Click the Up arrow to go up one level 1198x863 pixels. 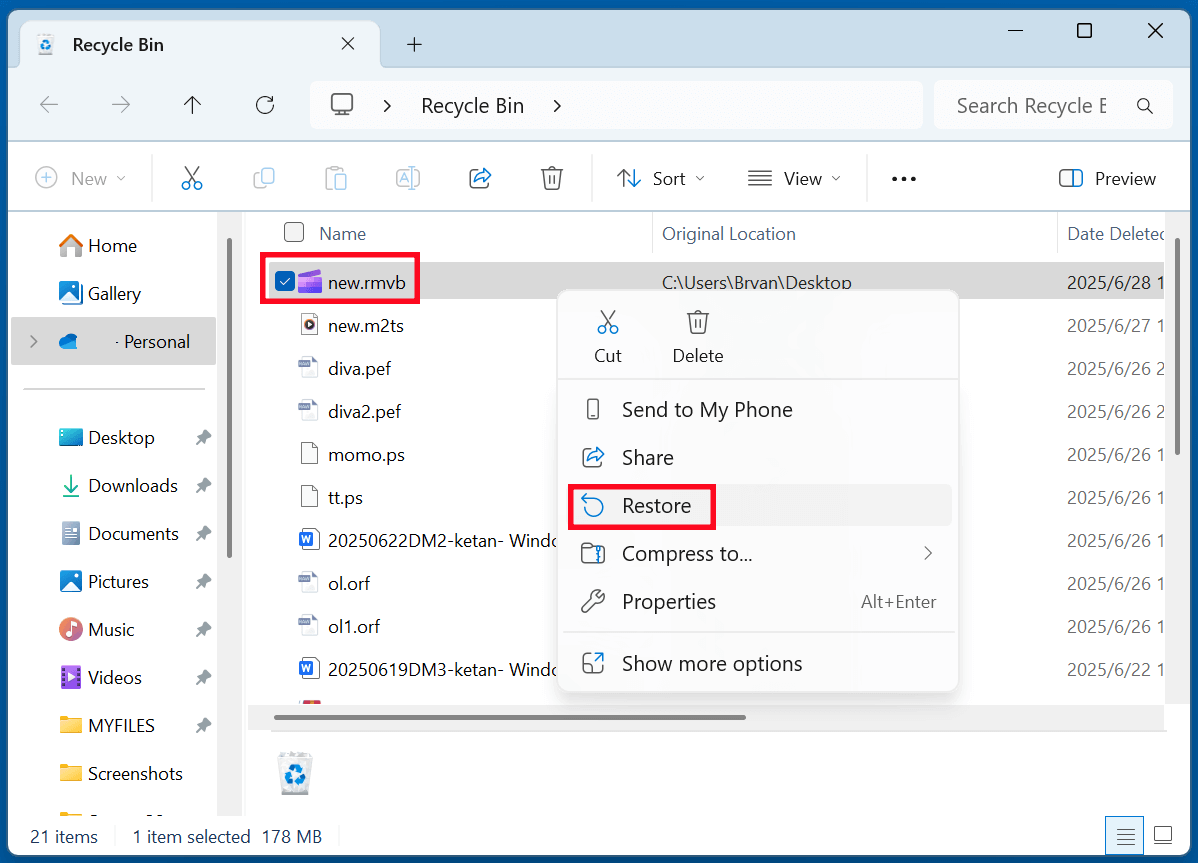tap(192, 104)
